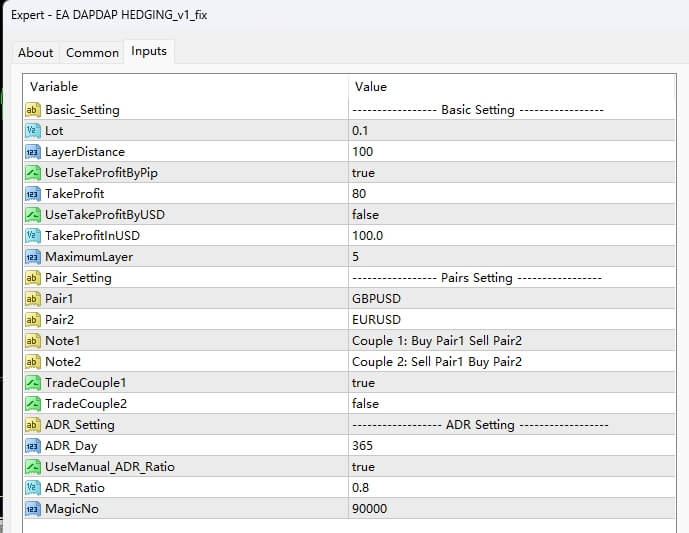
Task: Click the double-type icon next to Lot
Action: tap(33, 131)
